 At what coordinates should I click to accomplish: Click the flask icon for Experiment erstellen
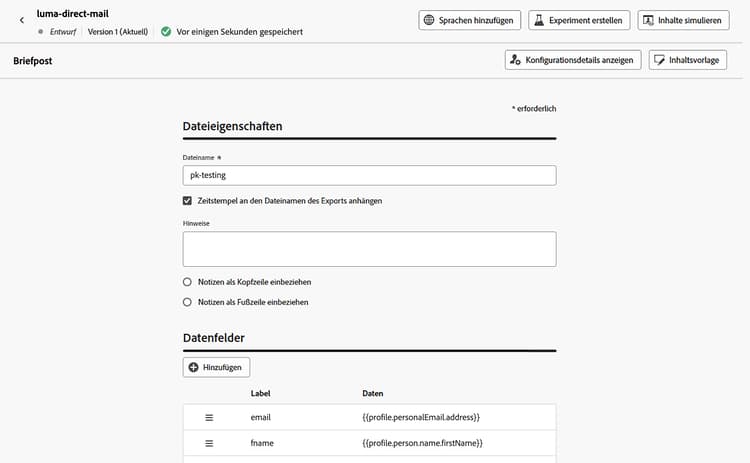tap(539, 20)
